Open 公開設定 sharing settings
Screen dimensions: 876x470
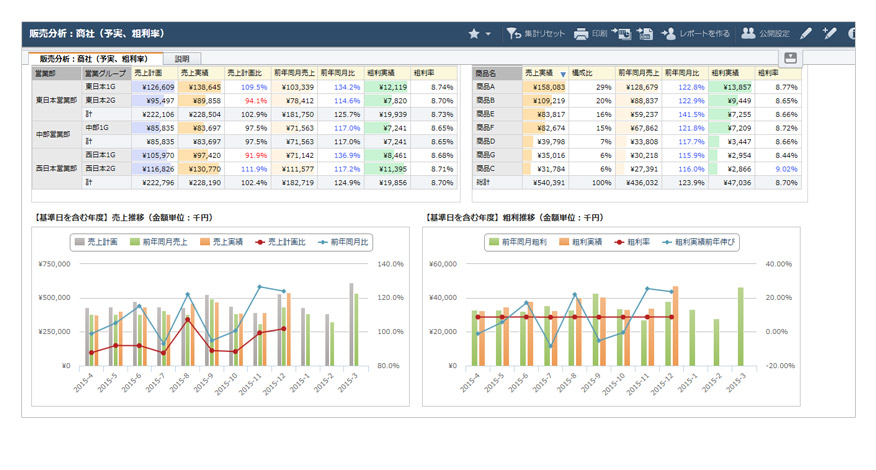(x=765, y=34)
